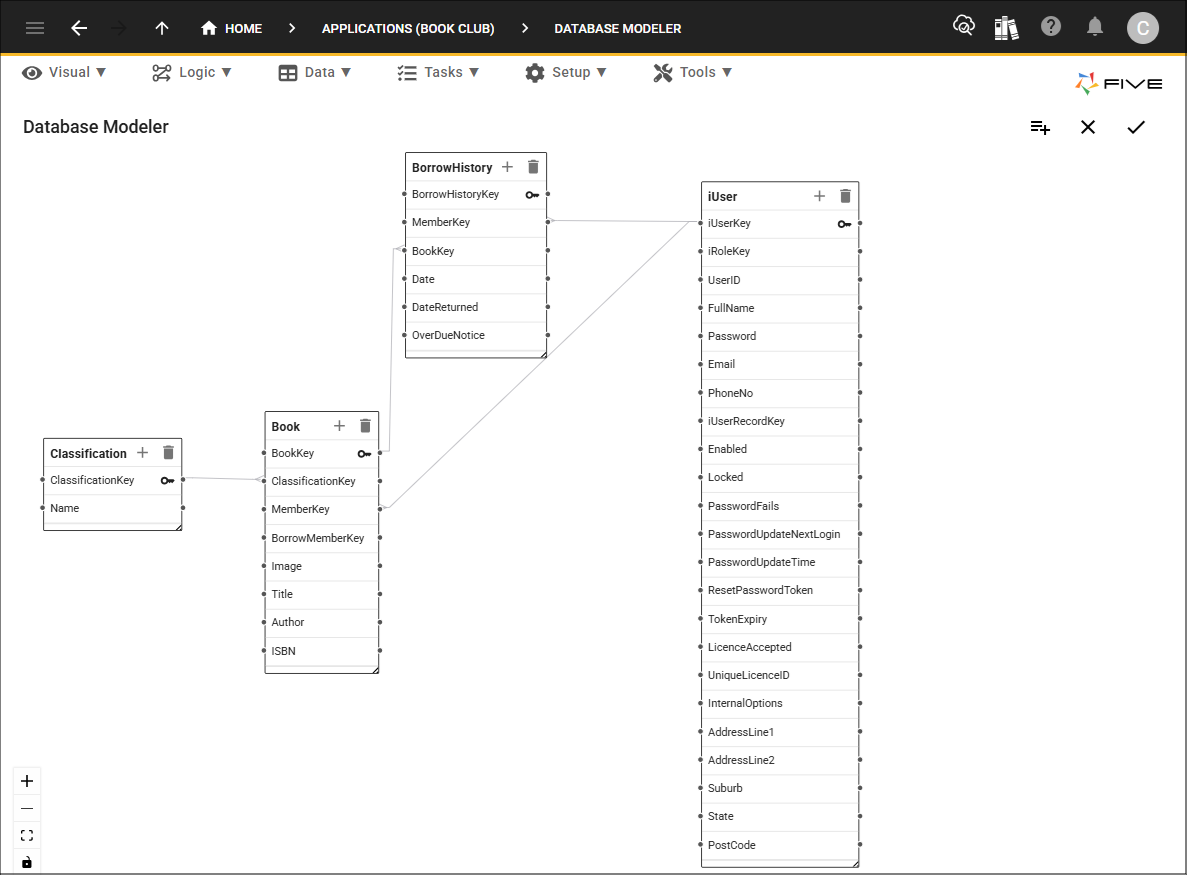Click the Five logo
The image size is (1187, 875).
point(1118,83)
